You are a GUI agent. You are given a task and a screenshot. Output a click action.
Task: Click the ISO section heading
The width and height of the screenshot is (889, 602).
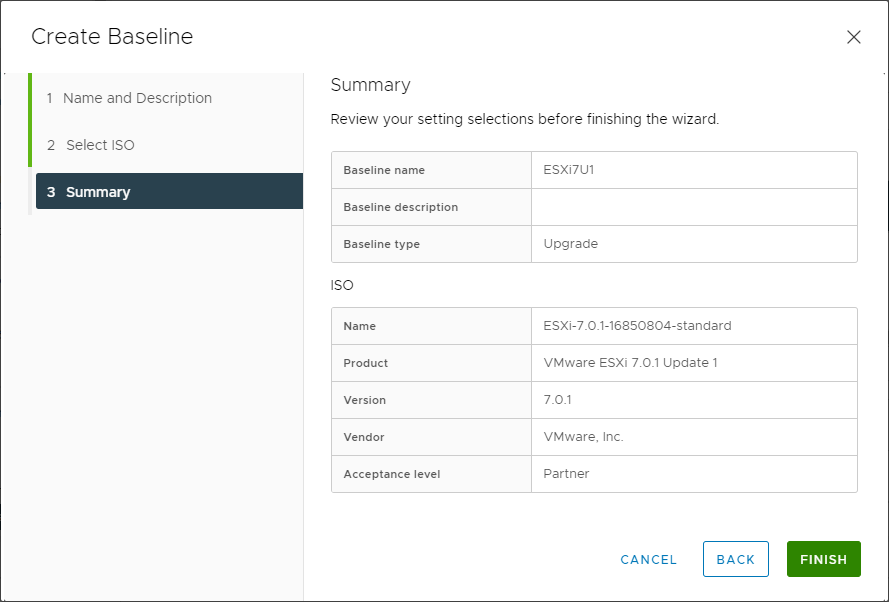point(342,285)
